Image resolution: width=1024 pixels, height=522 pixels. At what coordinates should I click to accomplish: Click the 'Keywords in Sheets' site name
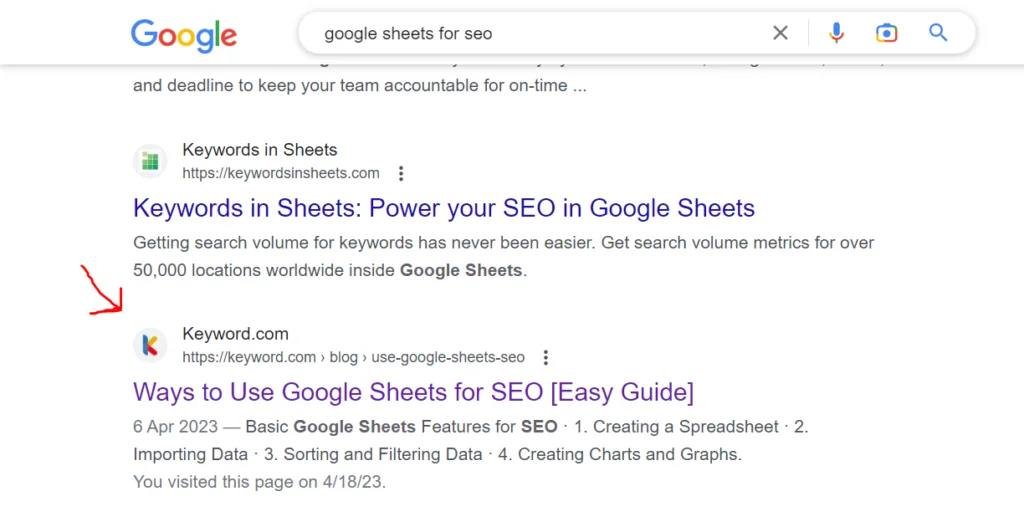coord(260,150)
